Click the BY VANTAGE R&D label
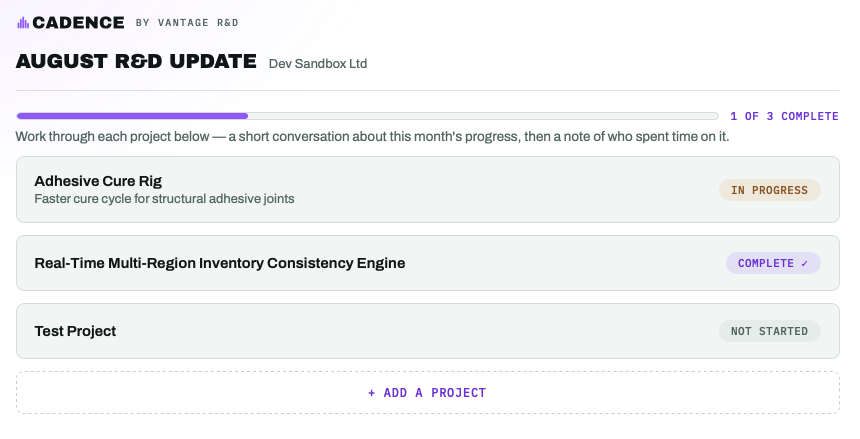The width and height of the screenshot is (860, 439). coord(187,23)
